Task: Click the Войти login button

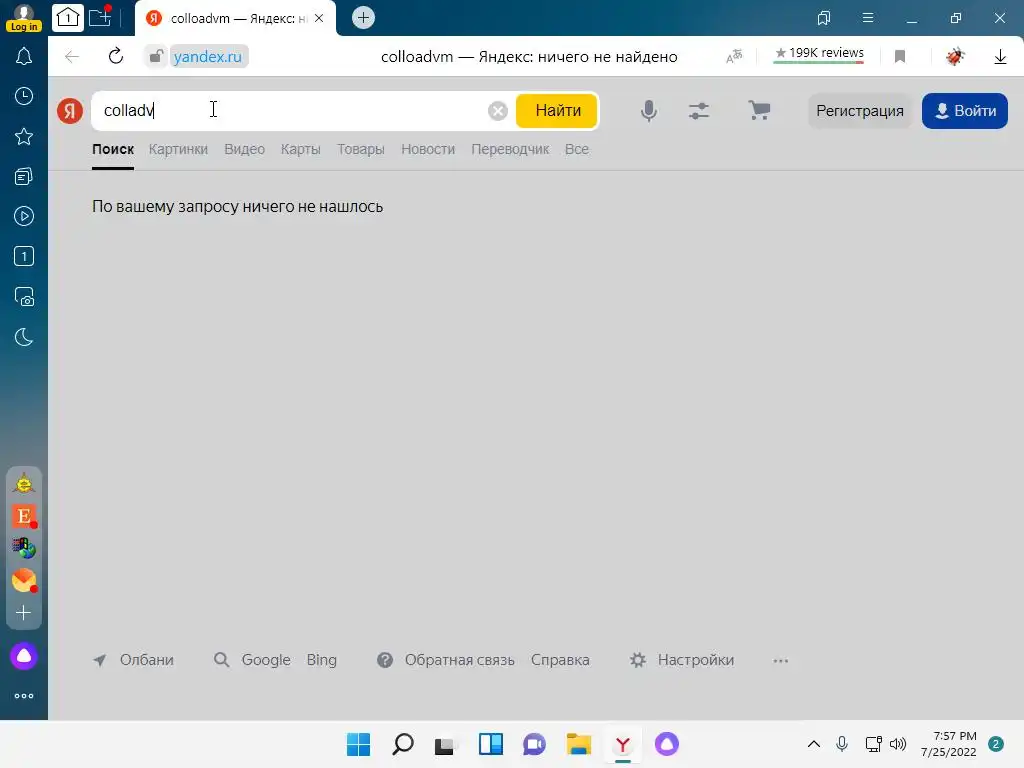Action: pos(965,111)
